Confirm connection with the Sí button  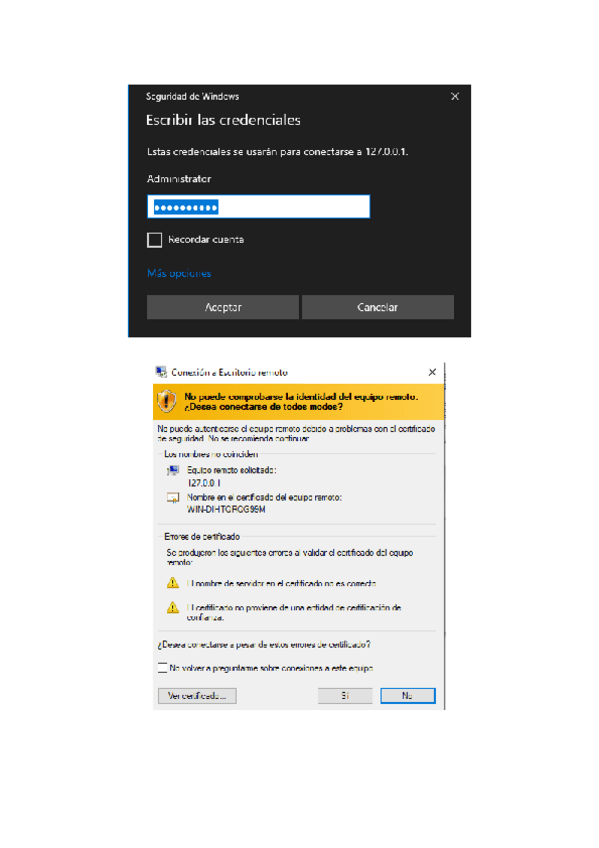(345, 695)
